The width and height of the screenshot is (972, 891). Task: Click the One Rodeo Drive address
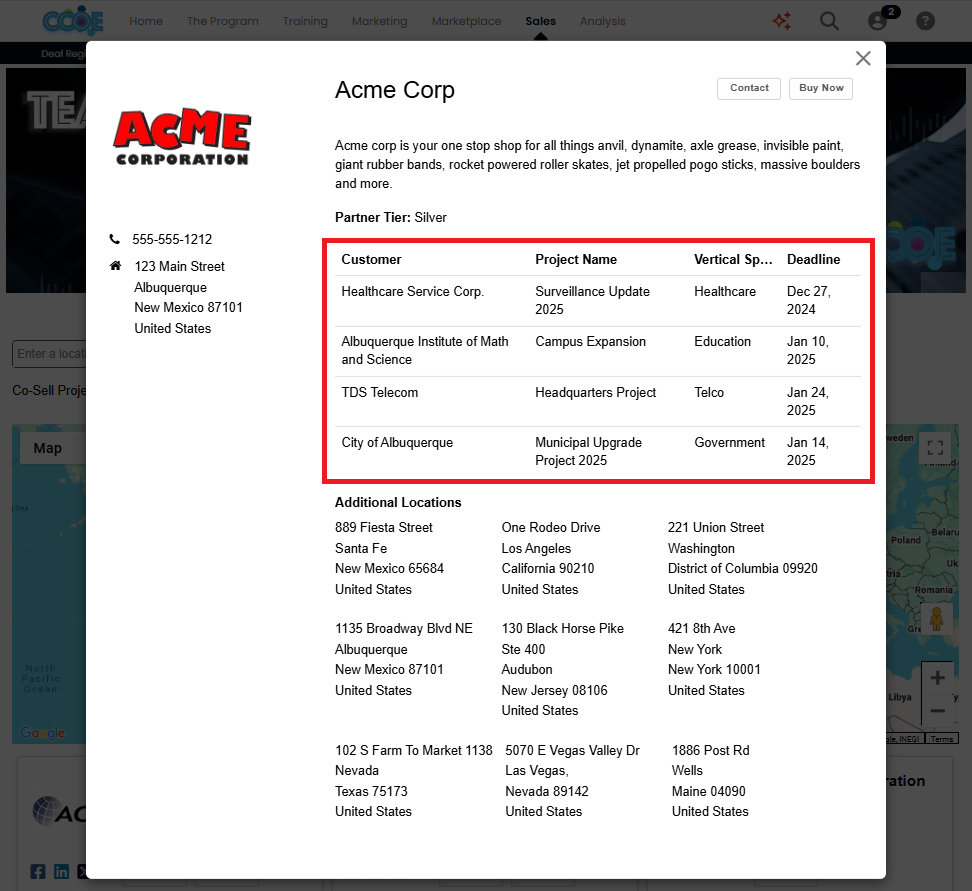550,558
